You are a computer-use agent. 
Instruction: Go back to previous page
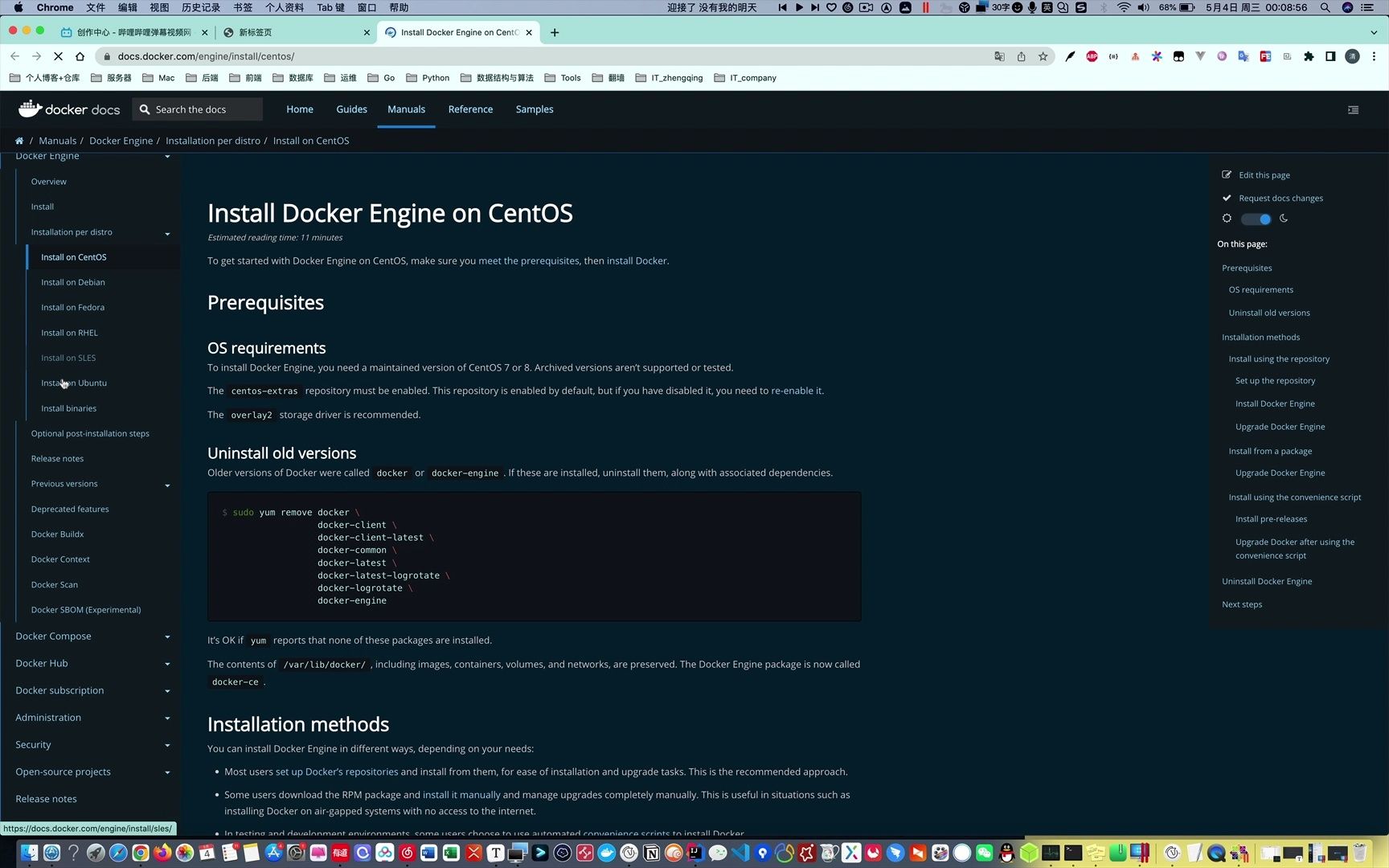click(14, 56)
